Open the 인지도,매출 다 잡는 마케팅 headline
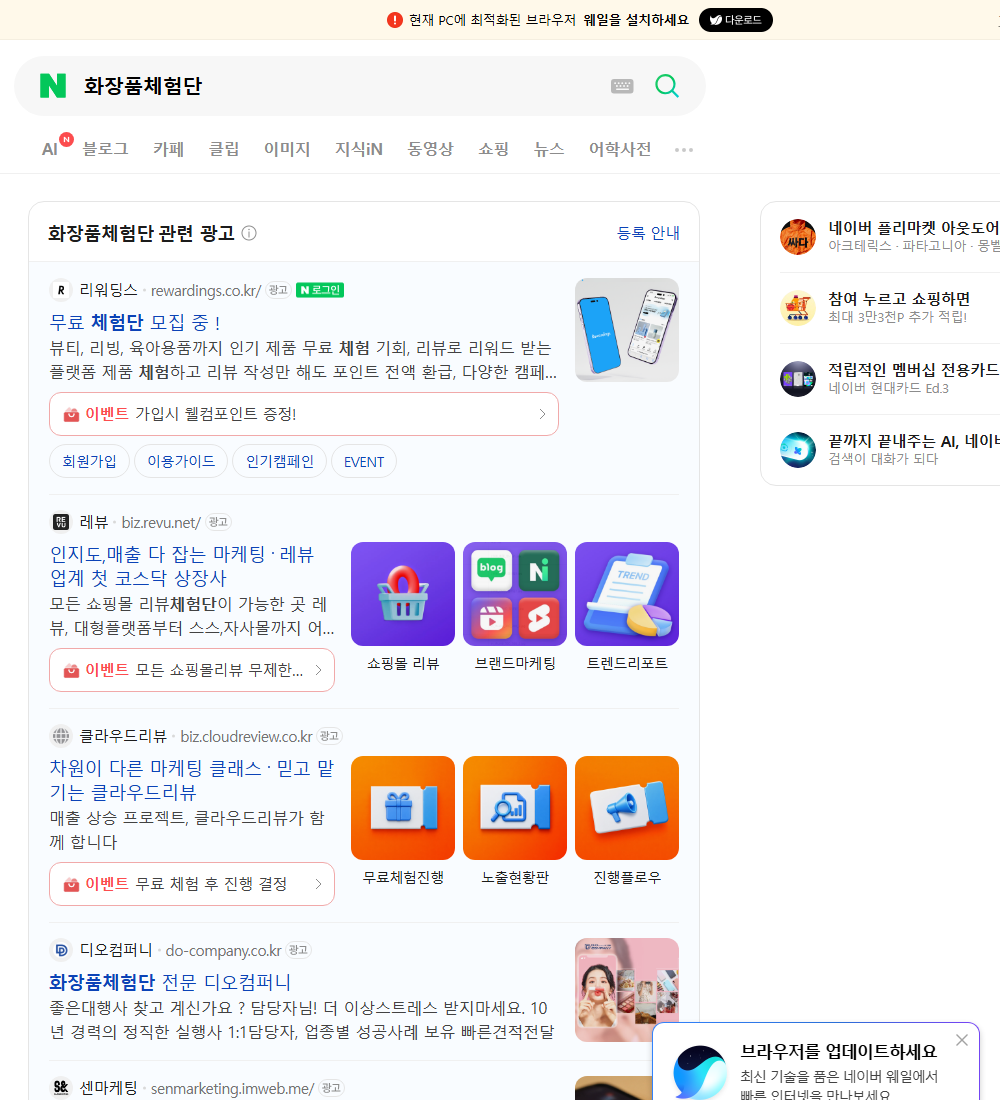1000x1100 pixels. pyautogui.click(x=182, y=566)
